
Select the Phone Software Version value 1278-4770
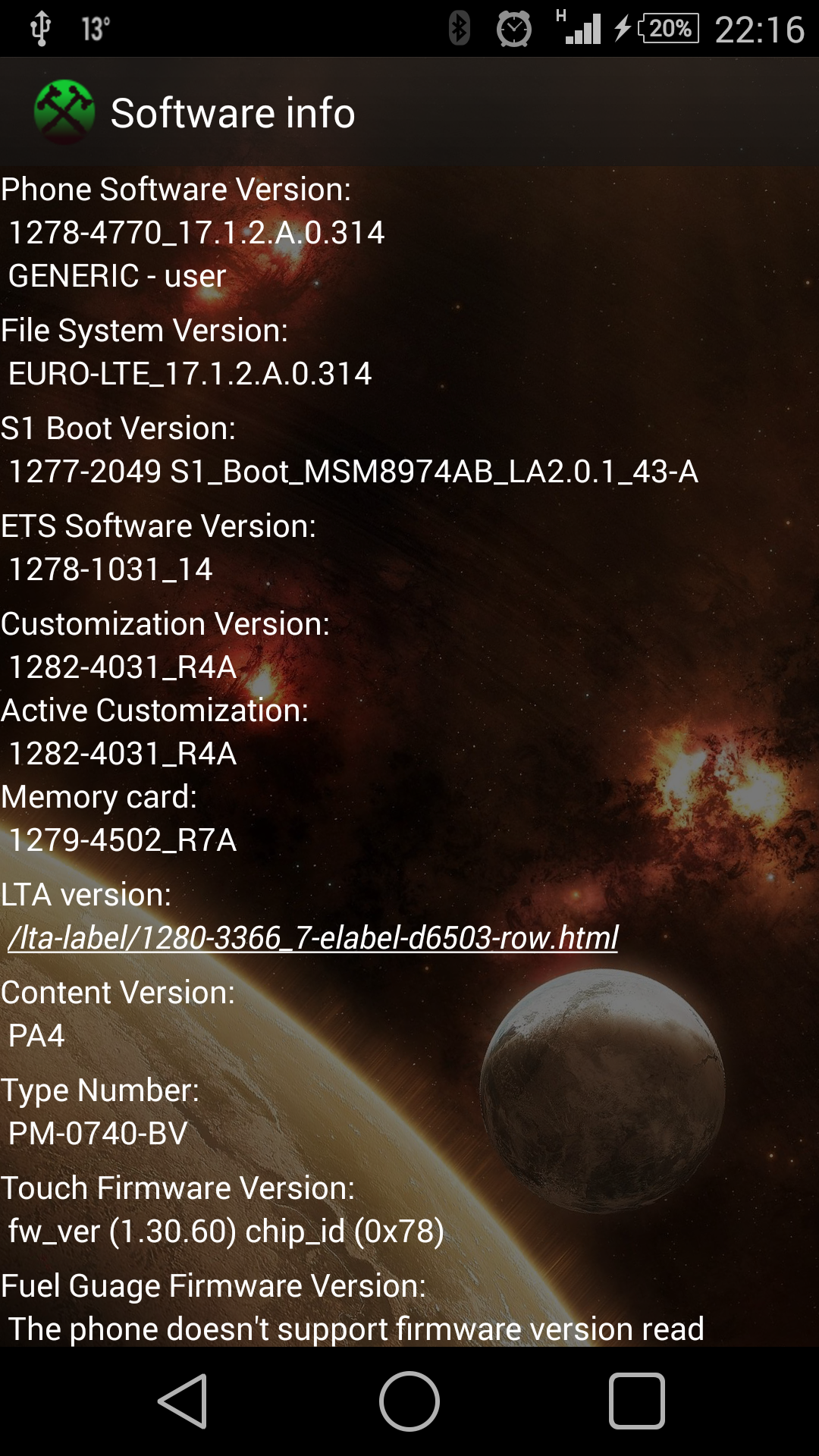pyautogui.click(x=196, y=233)
